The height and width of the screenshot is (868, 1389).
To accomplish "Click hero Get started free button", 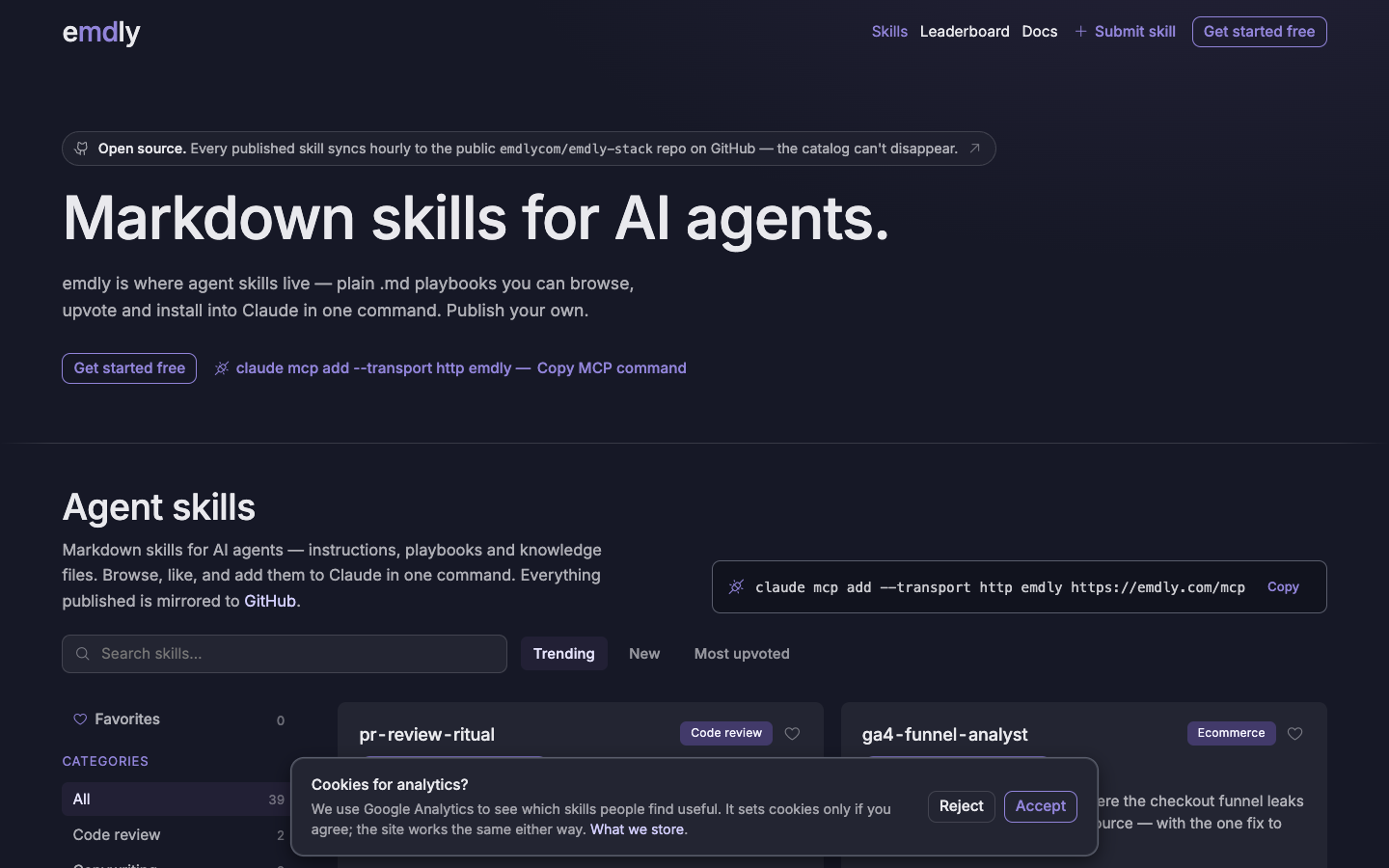I will [129, 368].
